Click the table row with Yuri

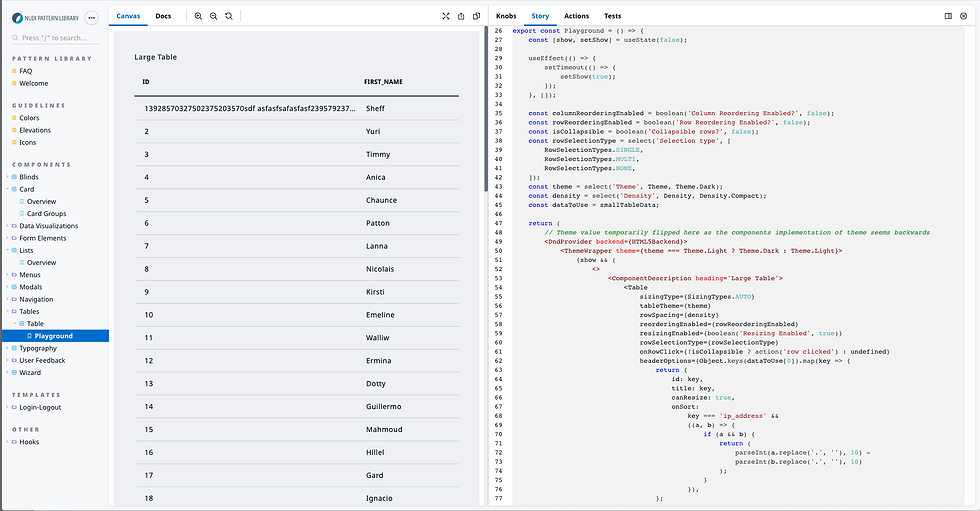click(296, 131)
